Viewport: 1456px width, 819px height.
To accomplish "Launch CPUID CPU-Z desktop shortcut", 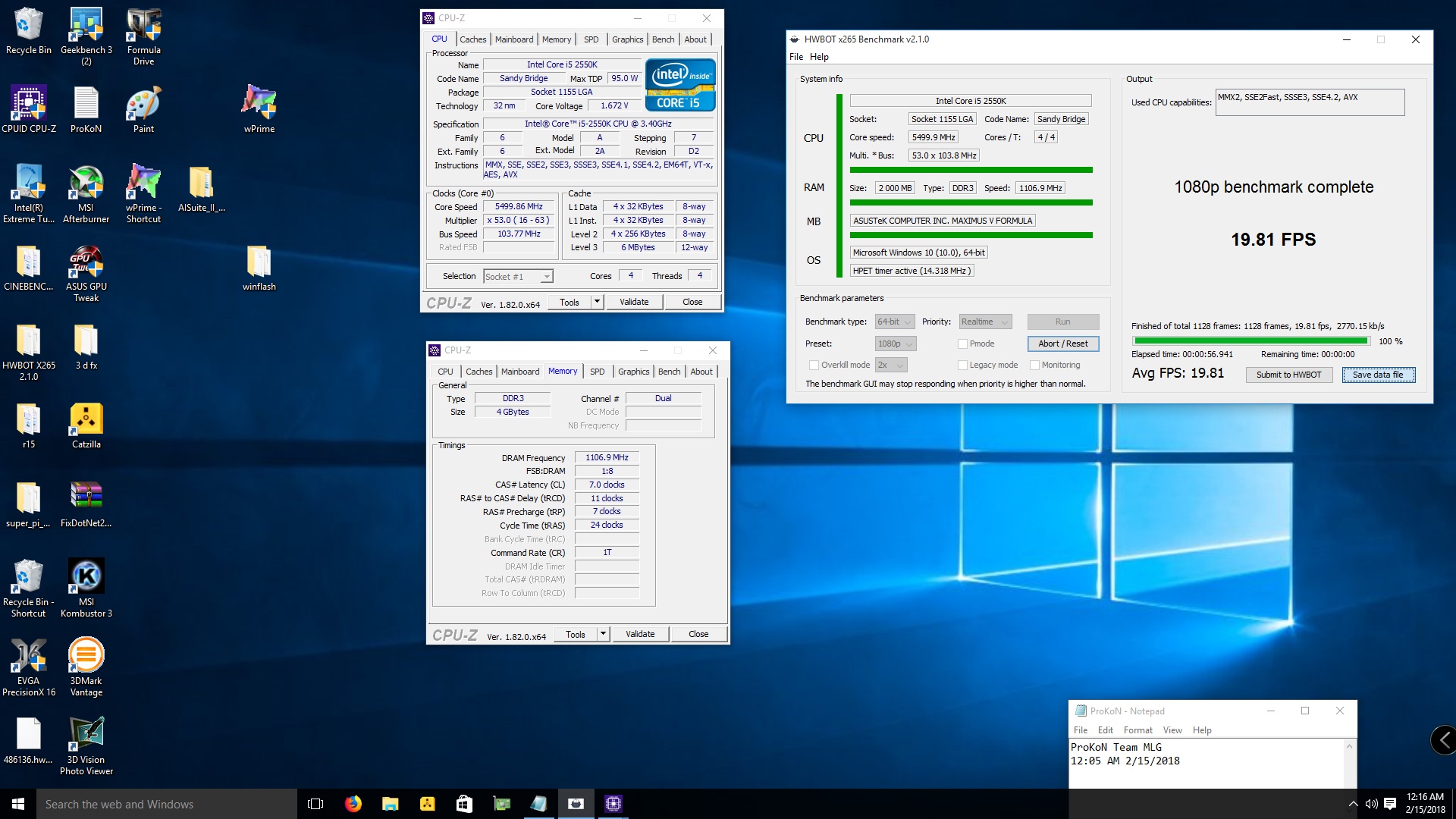I will click(28, 110).
